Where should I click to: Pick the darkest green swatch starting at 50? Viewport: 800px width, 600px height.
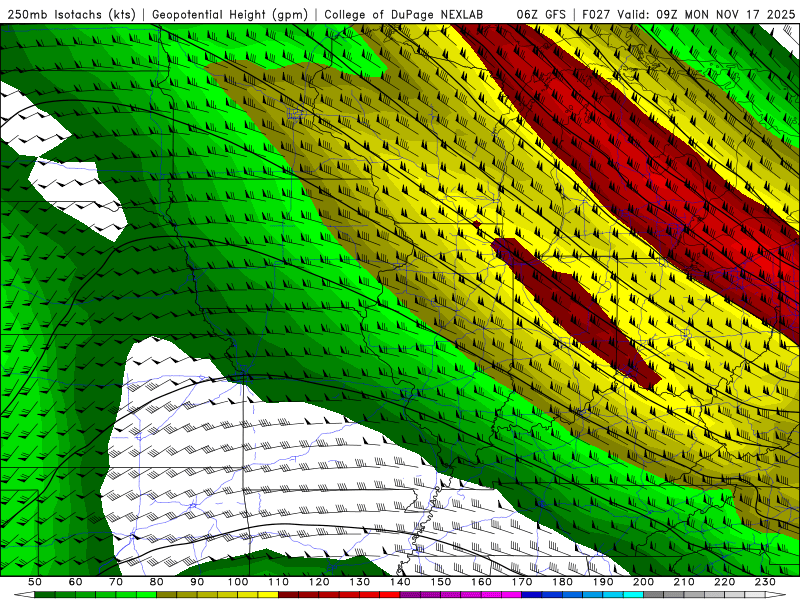[44, 595]
